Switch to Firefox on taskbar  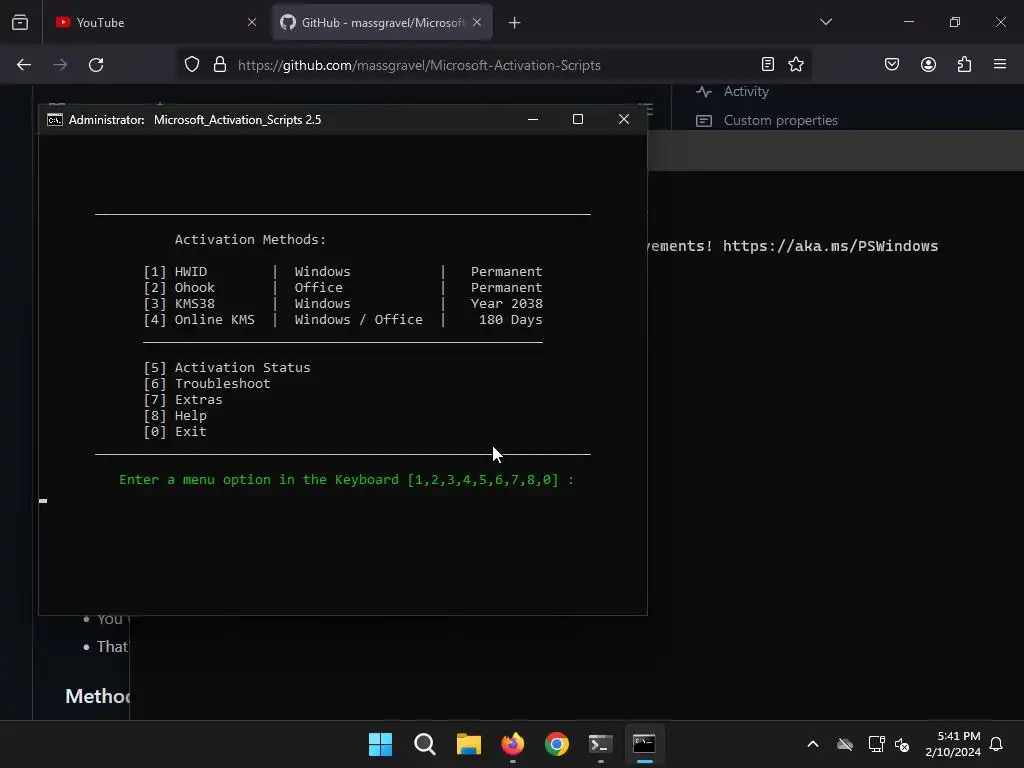click(513, 744)
